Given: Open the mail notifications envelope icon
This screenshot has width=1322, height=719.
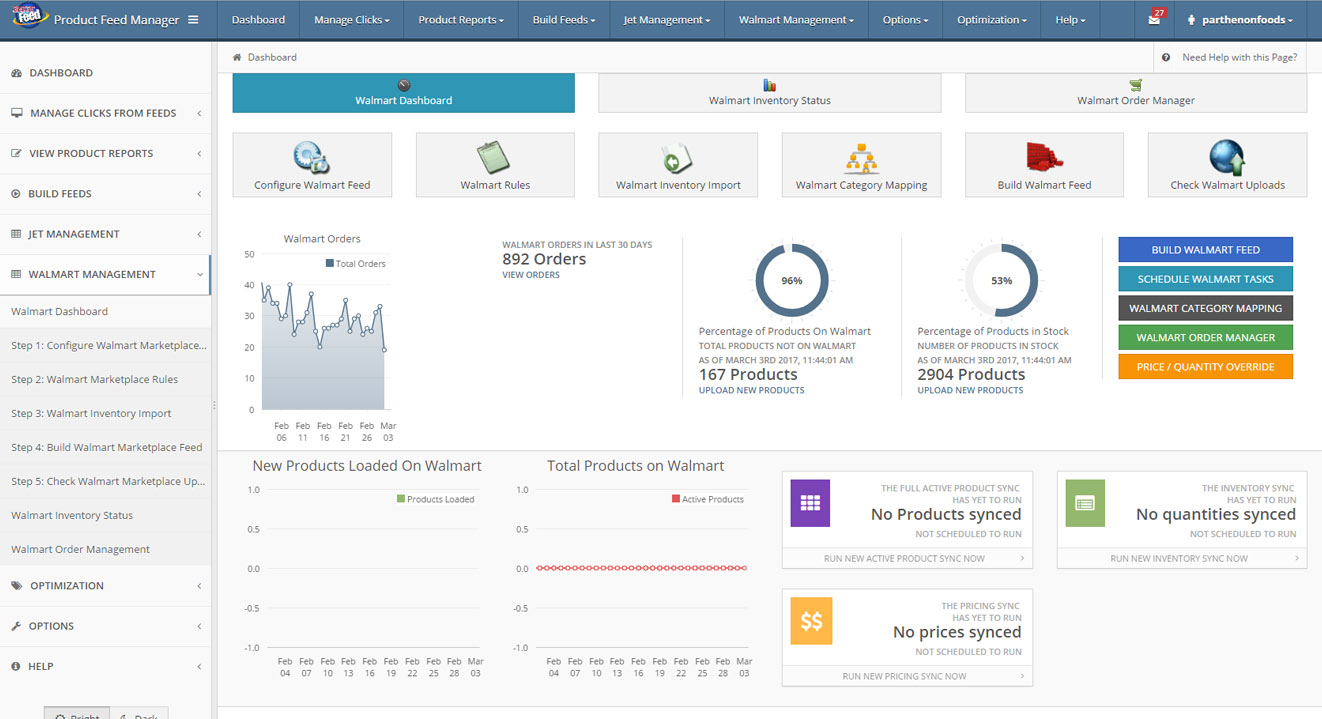Looking at the screenshot, I should 1154,20.
